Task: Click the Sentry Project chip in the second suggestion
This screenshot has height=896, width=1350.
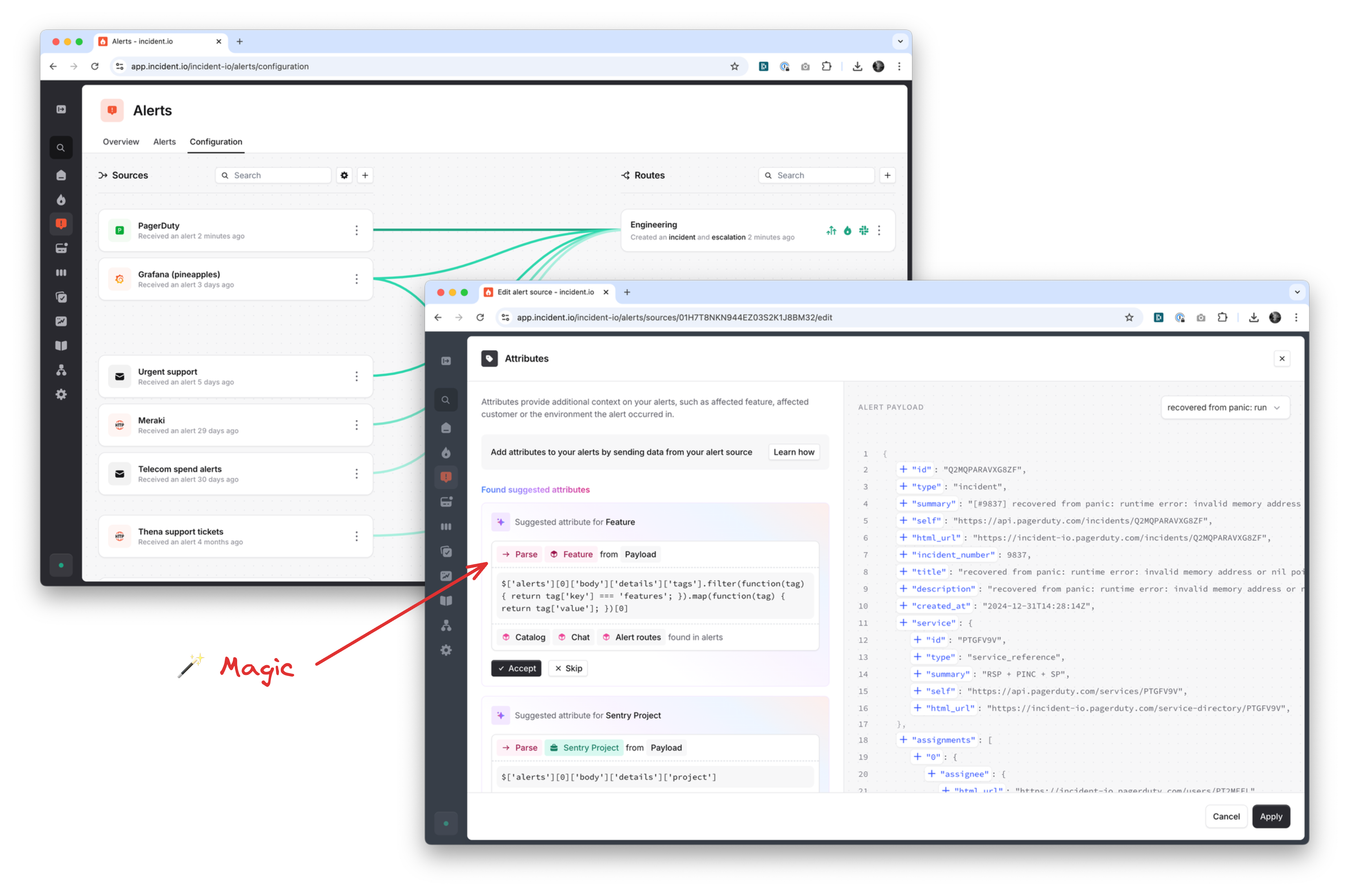Action: 584,748
